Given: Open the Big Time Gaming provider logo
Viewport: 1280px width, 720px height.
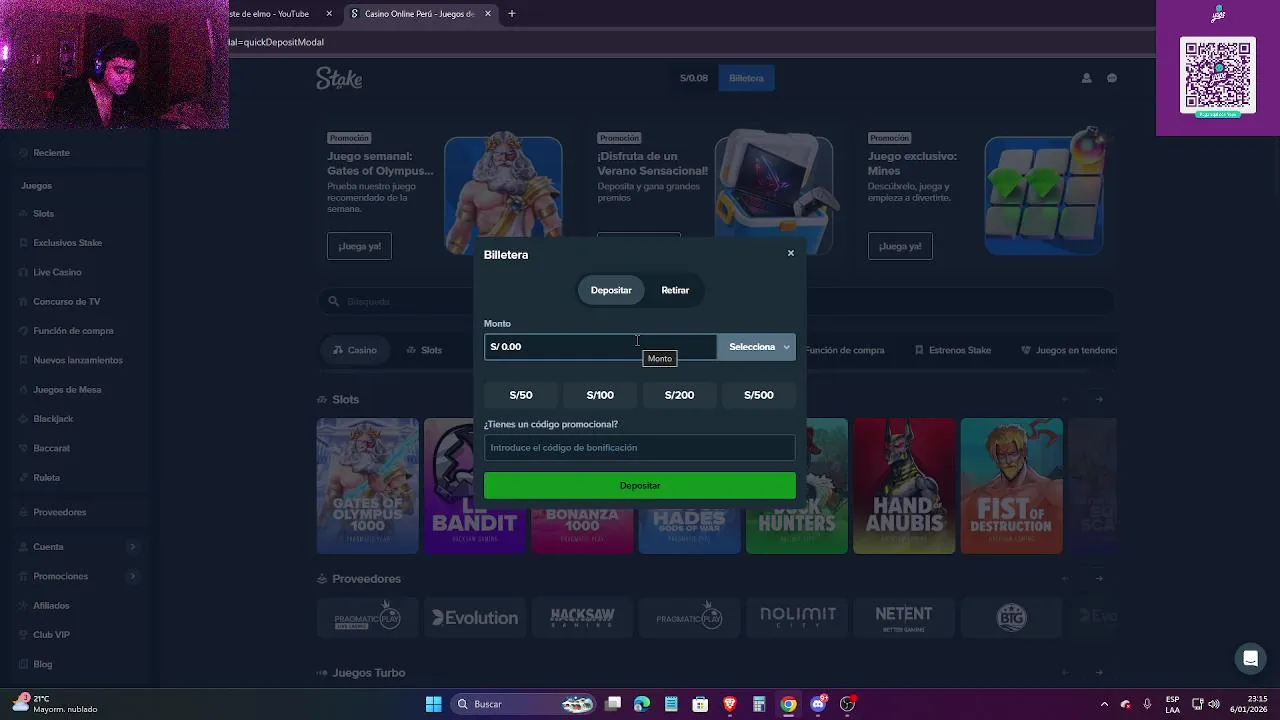Looking at the screenshot, I should click(x=1012, y=618).
